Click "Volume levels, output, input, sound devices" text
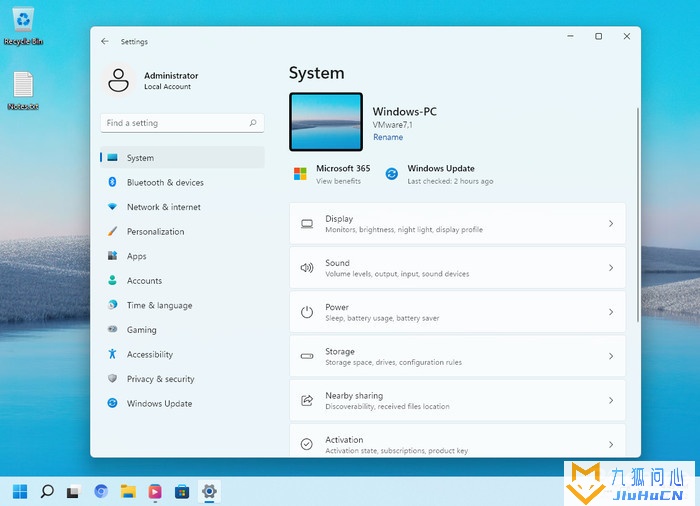Screen dimensions: 700x506 (x=397, y=274)
